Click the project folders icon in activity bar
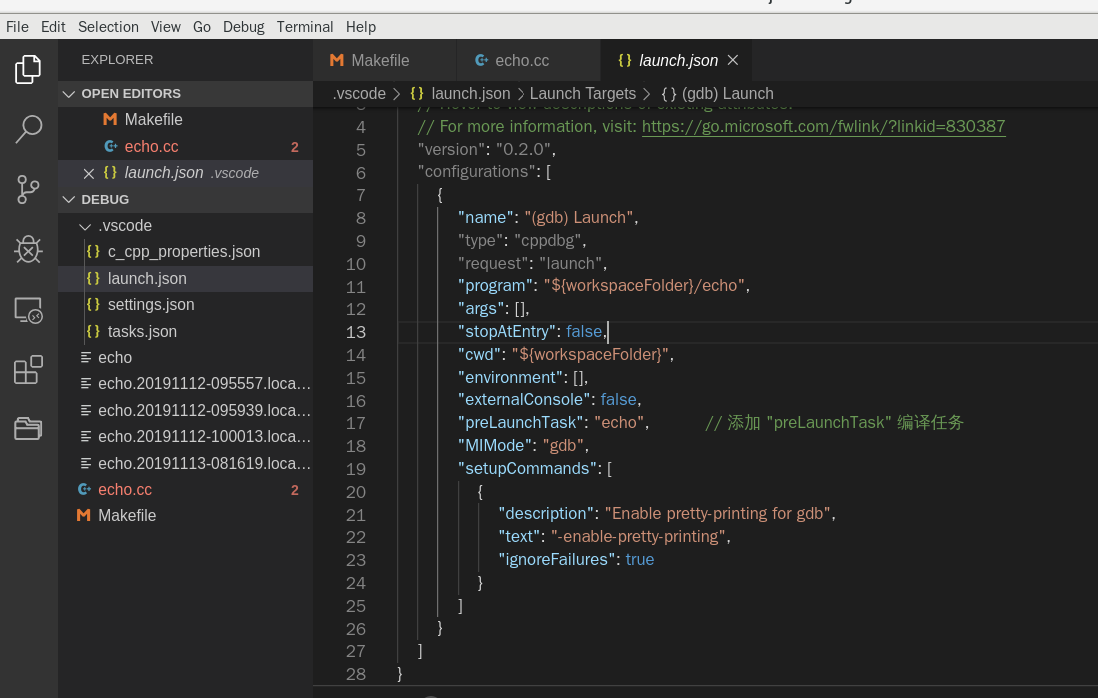Screen dimensions: 1098x698 coord(28,429)
